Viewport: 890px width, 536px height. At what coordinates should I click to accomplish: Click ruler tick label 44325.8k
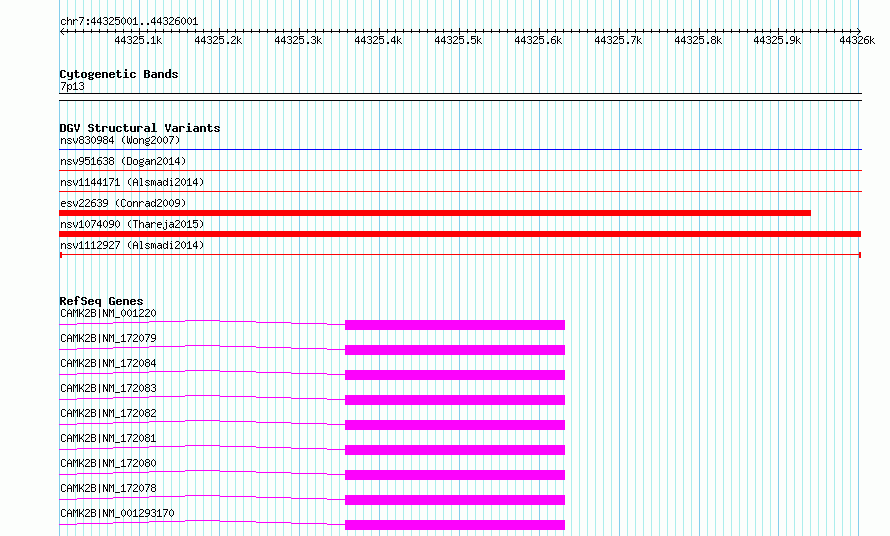click(x=698, y=40)
